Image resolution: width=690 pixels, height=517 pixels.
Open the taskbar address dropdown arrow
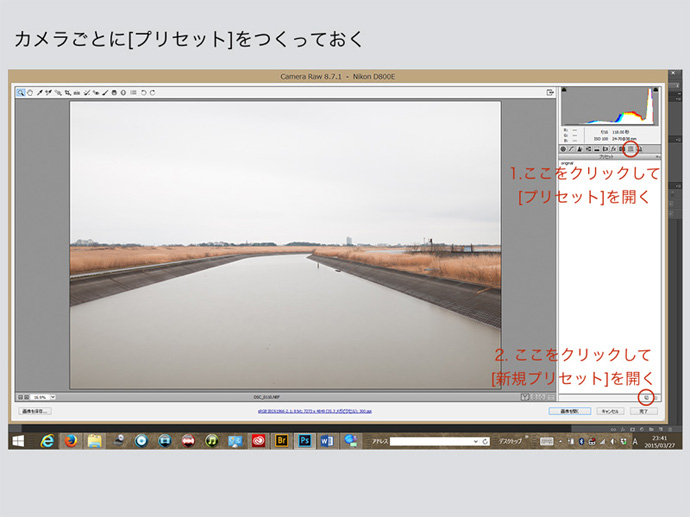point(476,441)
